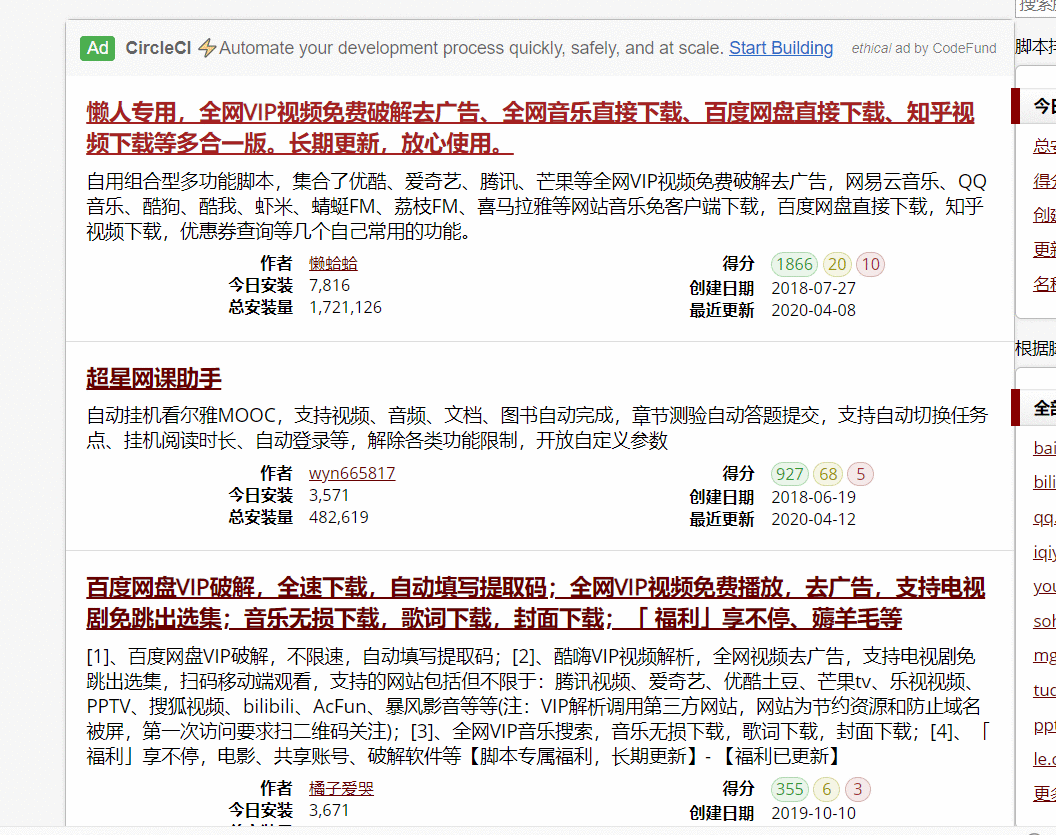This screenshot has width=1056, height=835.
Task: Select total installs value 482,619
Action: click(x=338, y=518)
